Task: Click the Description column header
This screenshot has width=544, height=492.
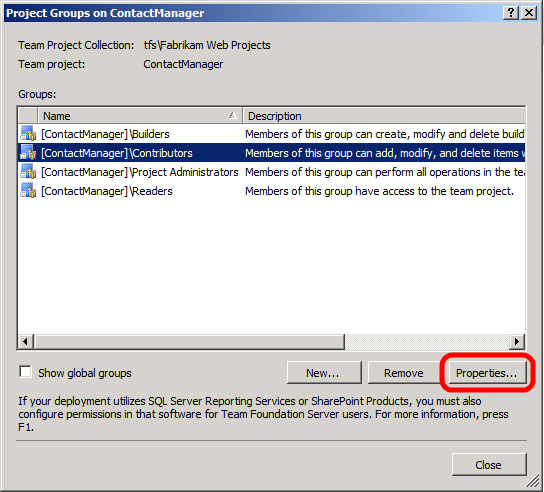Action: point(384,116)
